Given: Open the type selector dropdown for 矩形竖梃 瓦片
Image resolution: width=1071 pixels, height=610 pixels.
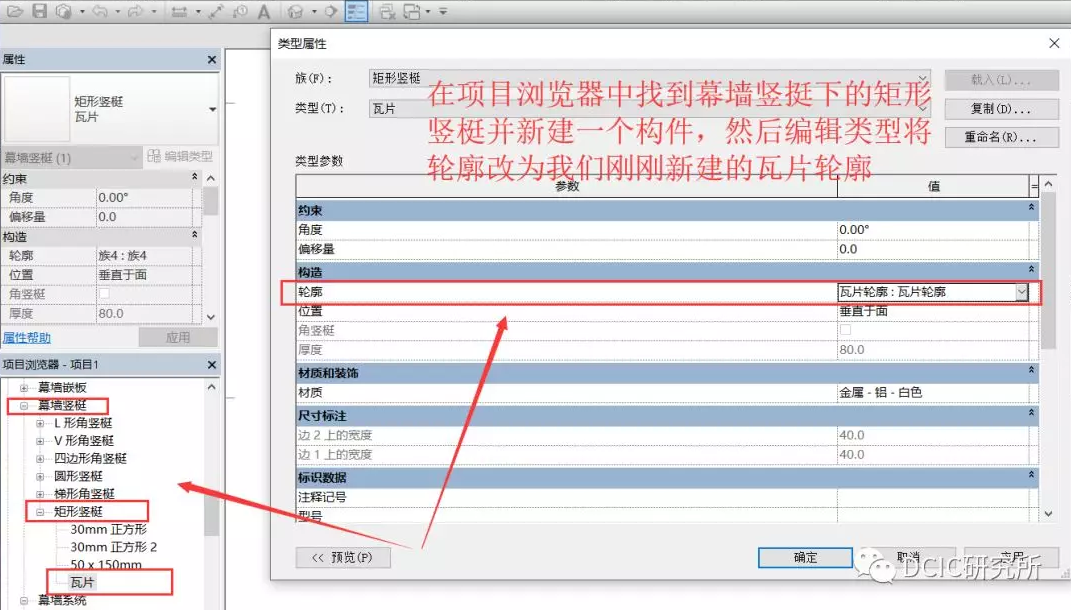Looking at the screenshot, I should point(212,109).
